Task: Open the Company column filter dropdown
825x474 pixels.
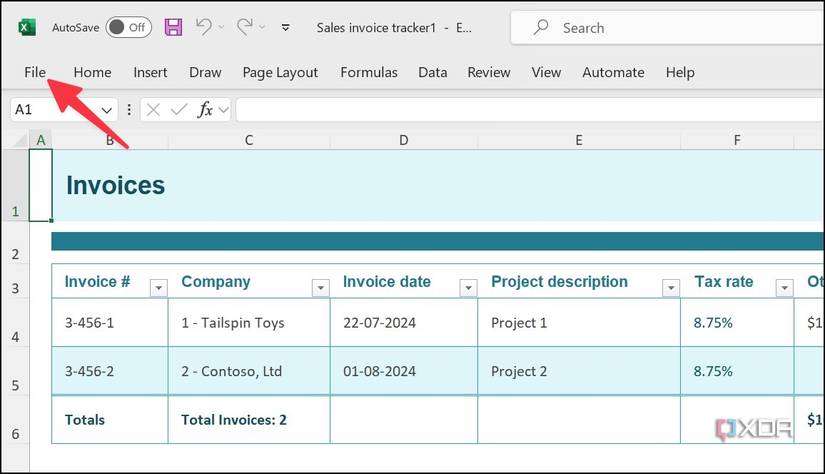Action: (x=320, y=288)
